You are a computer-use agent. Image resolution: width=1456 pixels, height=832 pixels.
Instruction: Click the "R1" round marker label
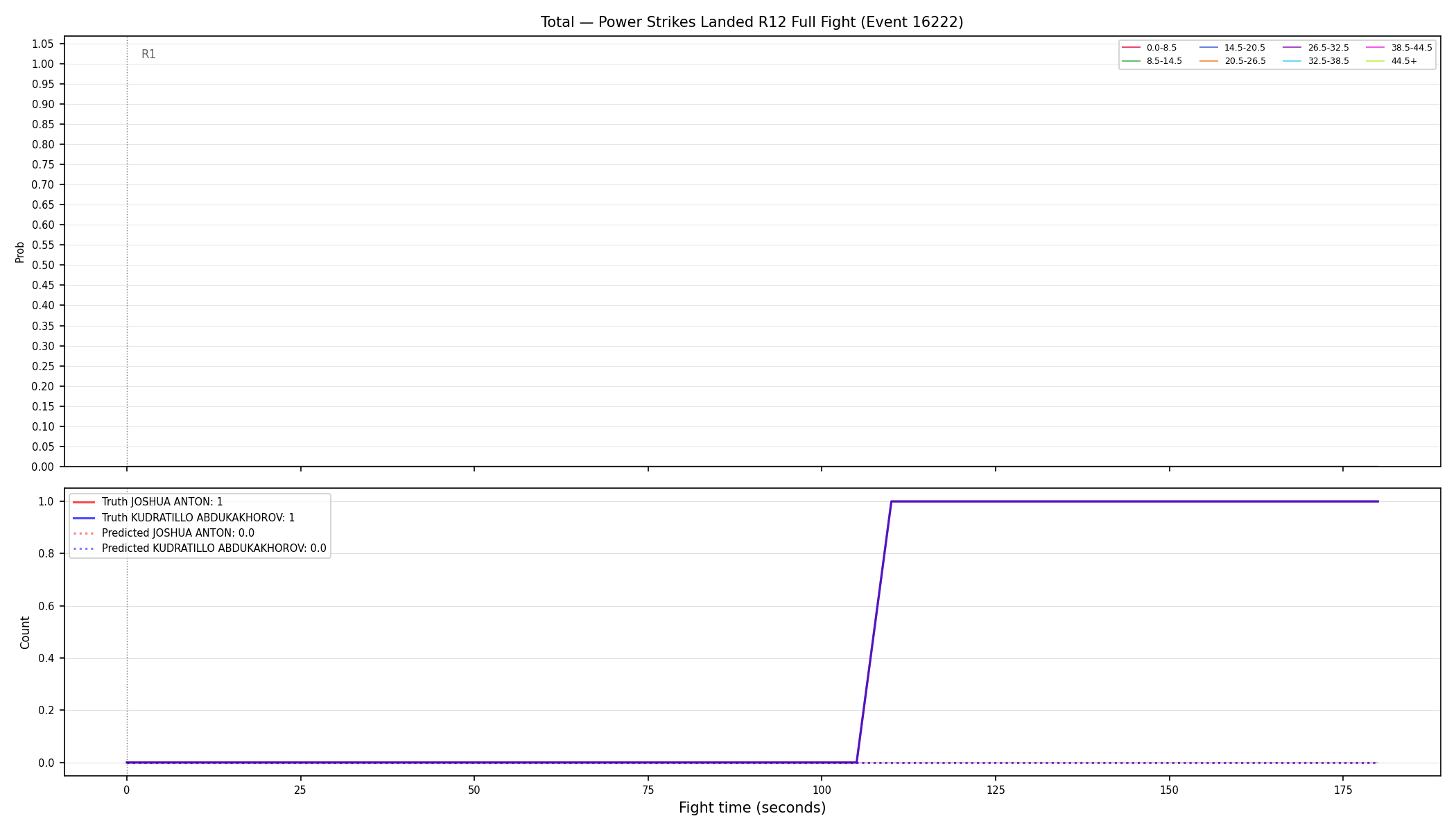click(148, 54)
